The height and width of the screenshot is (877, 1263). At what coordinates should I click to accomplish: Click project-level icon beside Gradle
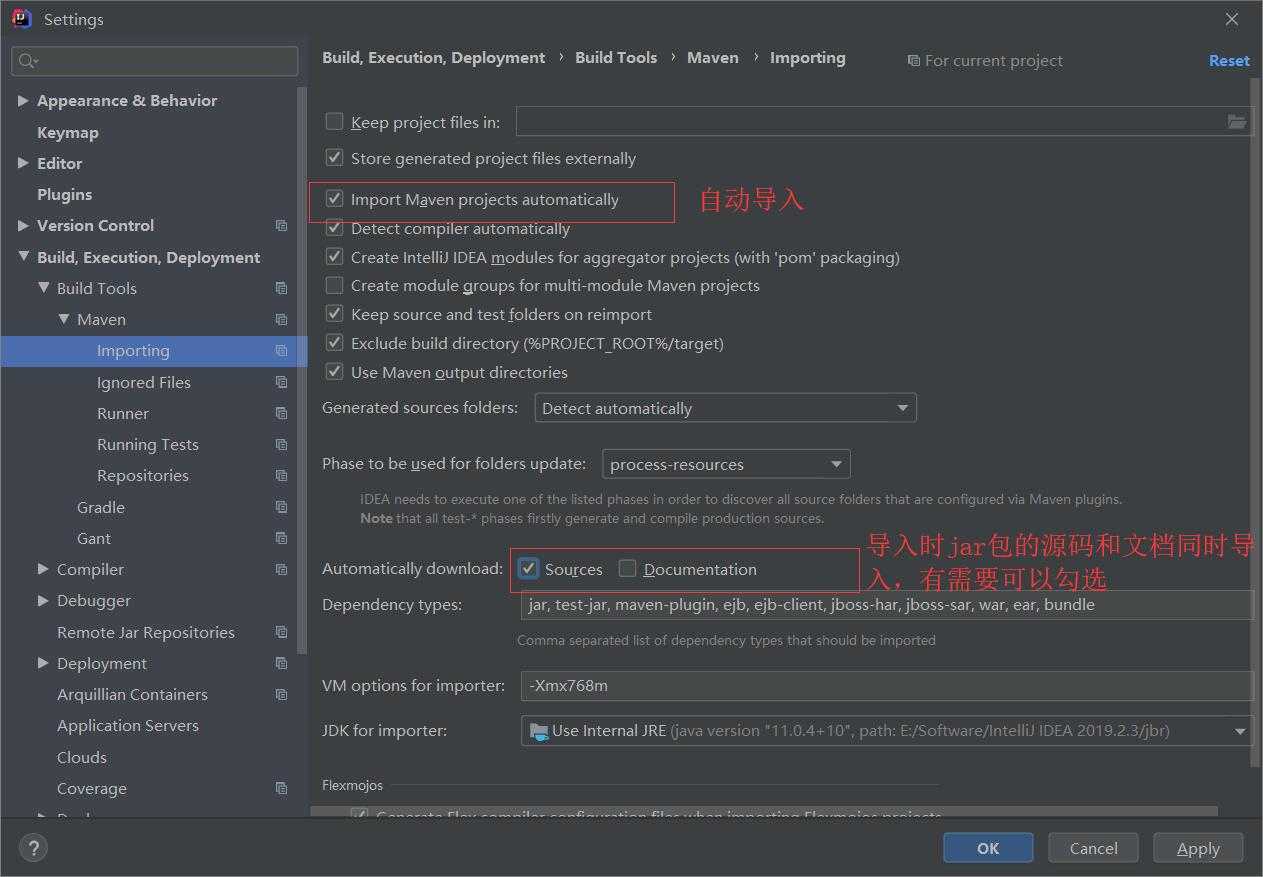(x=281, y=507)
